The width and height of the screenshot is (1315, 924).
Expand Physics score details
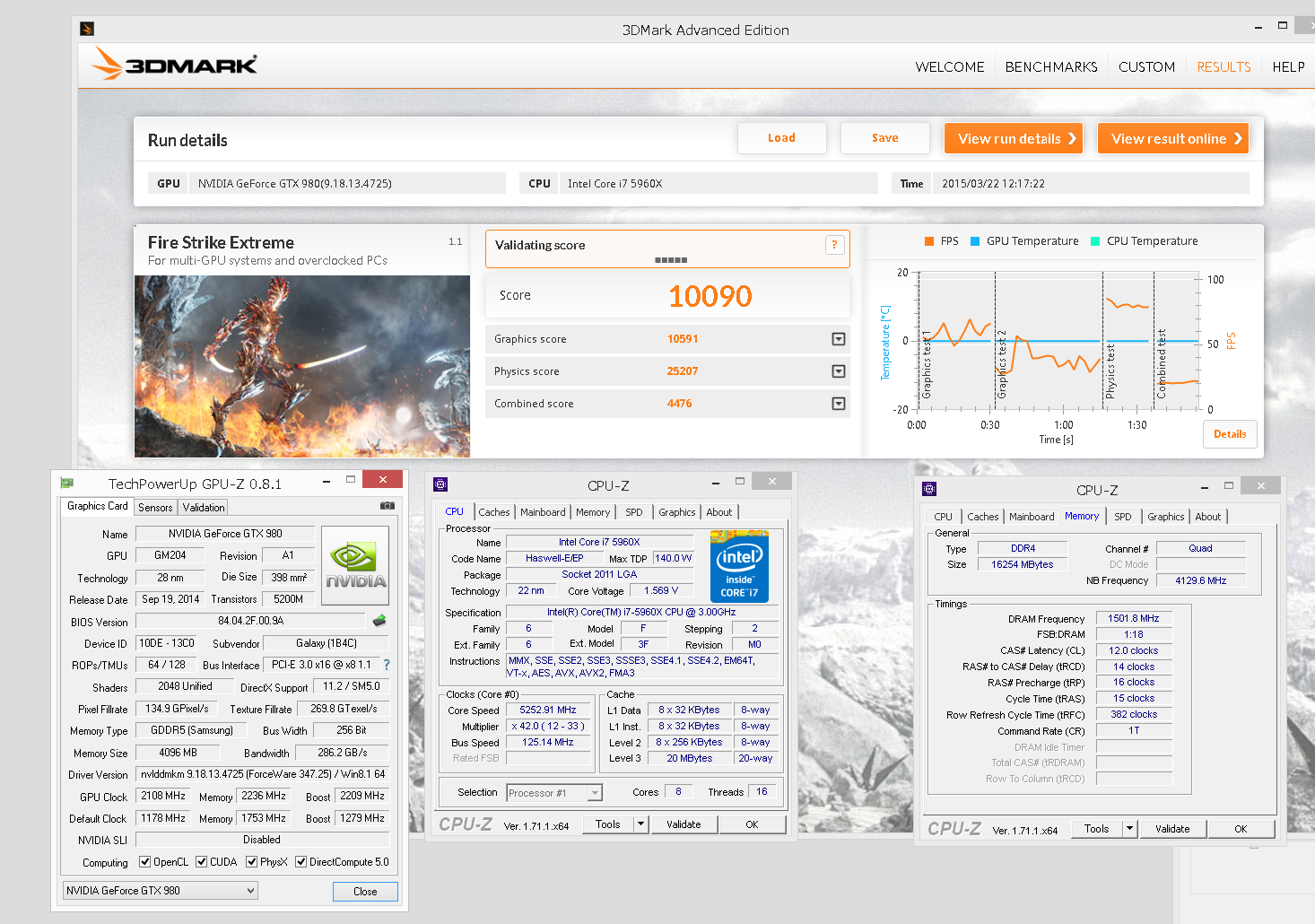click(x=839, y=371)
